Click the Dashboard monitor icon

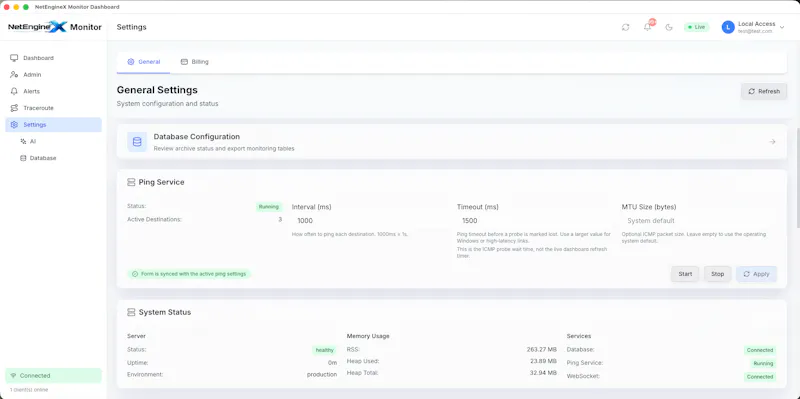[14, 58]
